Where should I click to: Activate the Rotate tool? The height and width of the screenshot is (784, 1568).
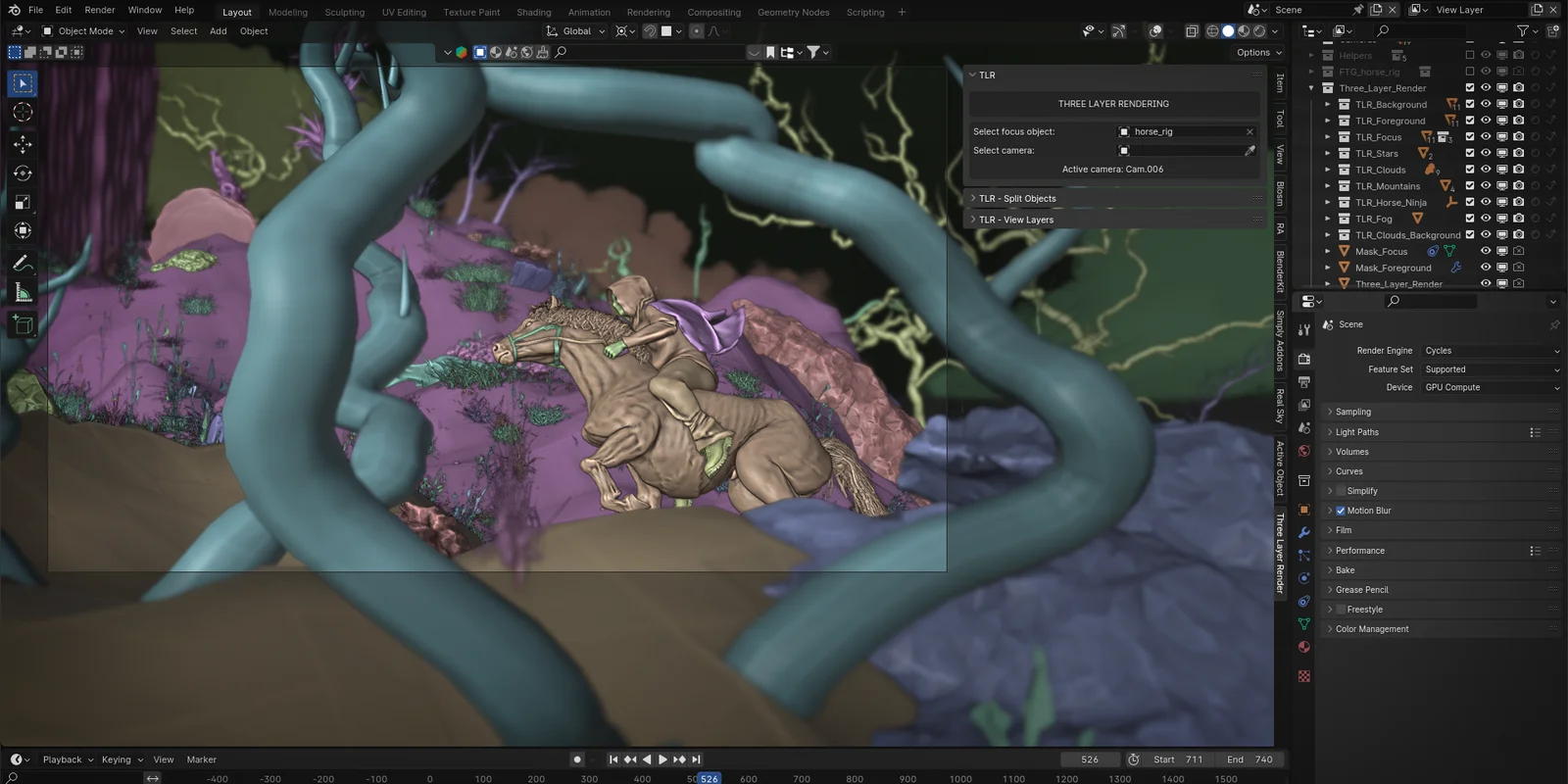[23, 173]
